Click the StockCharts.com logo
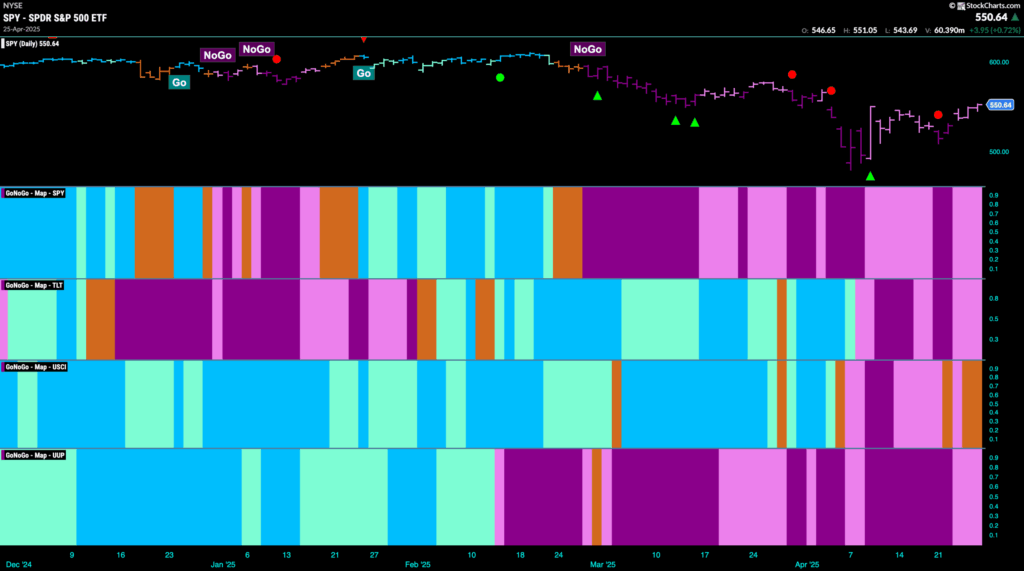1024x571 pixels. coord(985,6)
